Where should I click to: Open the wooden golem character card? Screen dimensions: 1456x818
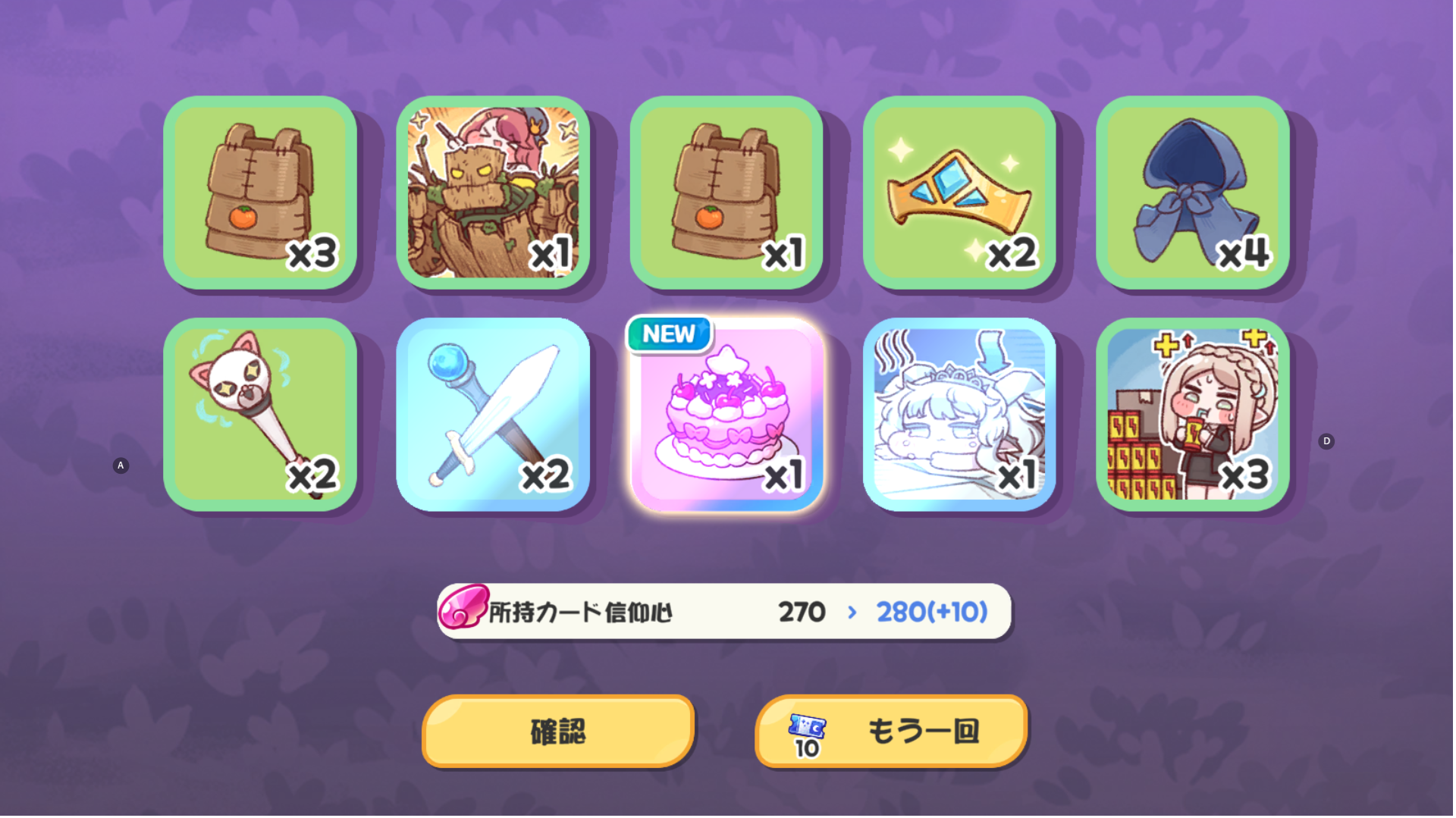[493, 193]
